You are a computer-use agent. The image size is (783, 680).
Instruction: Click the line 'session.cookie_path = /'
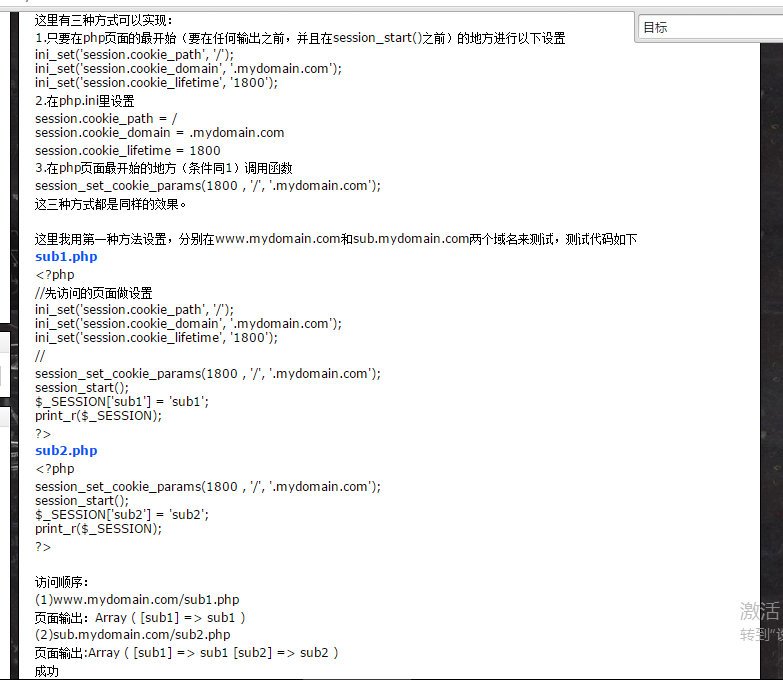[x=106, y=119]
